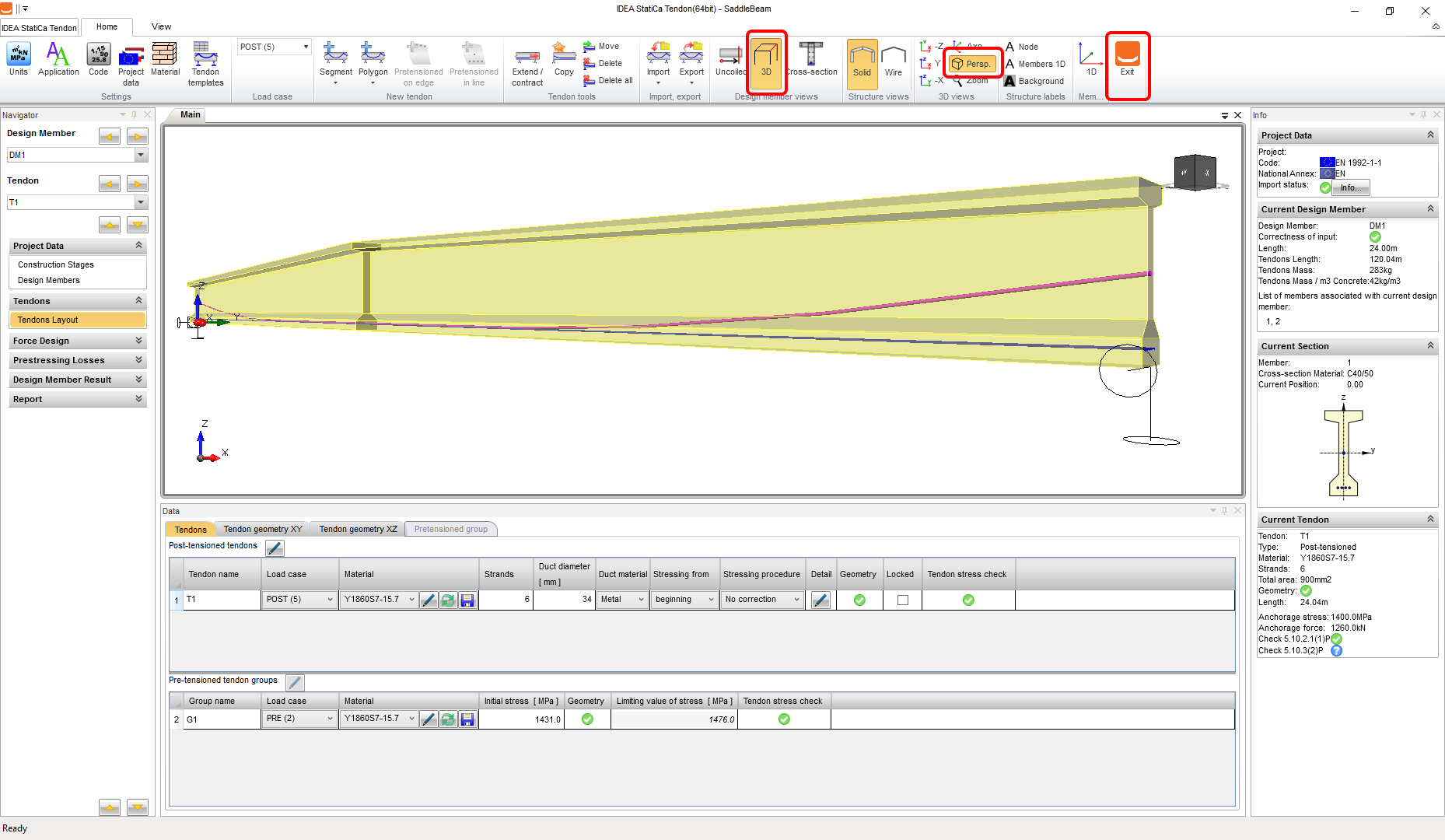This screenshot has height=840, width=1445.
Task: Select Construction Stages in the navigator
Action: [x=56, y=264]
